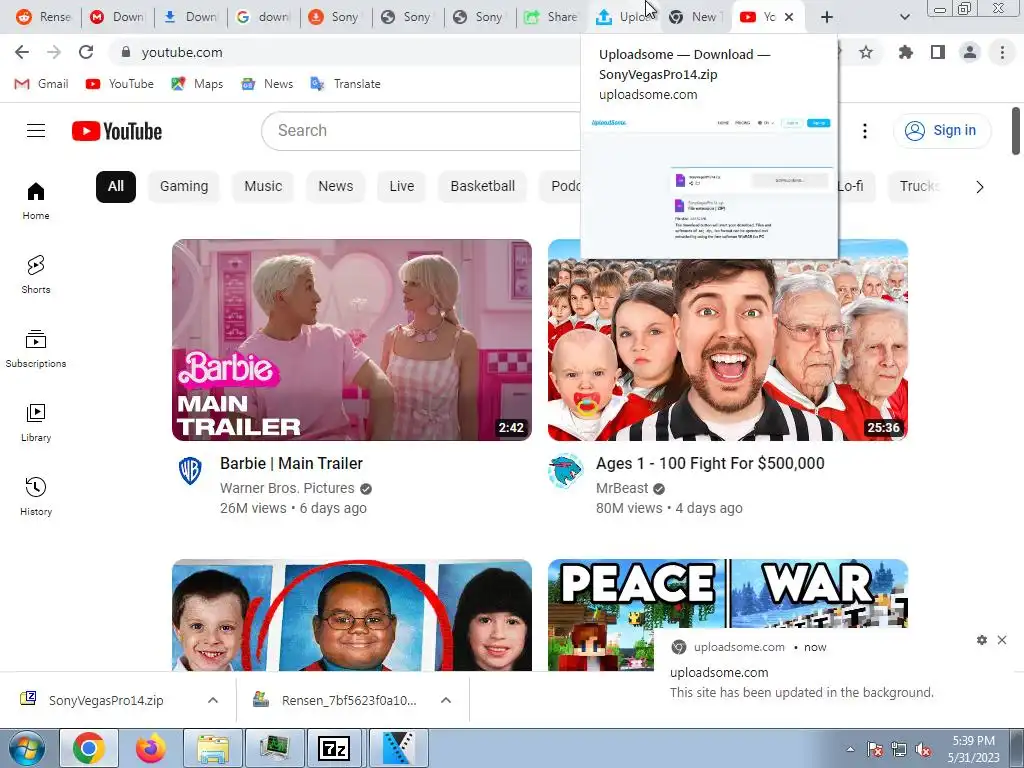This screenshot has width=1024, height=768.
Task: Open the Translate bookmark
Action: [x=346, y=84]
